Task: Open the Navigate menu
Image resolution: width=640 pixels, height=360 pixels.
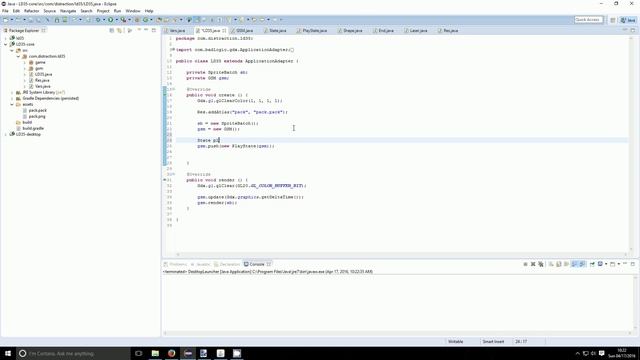Action: point(68,11)
